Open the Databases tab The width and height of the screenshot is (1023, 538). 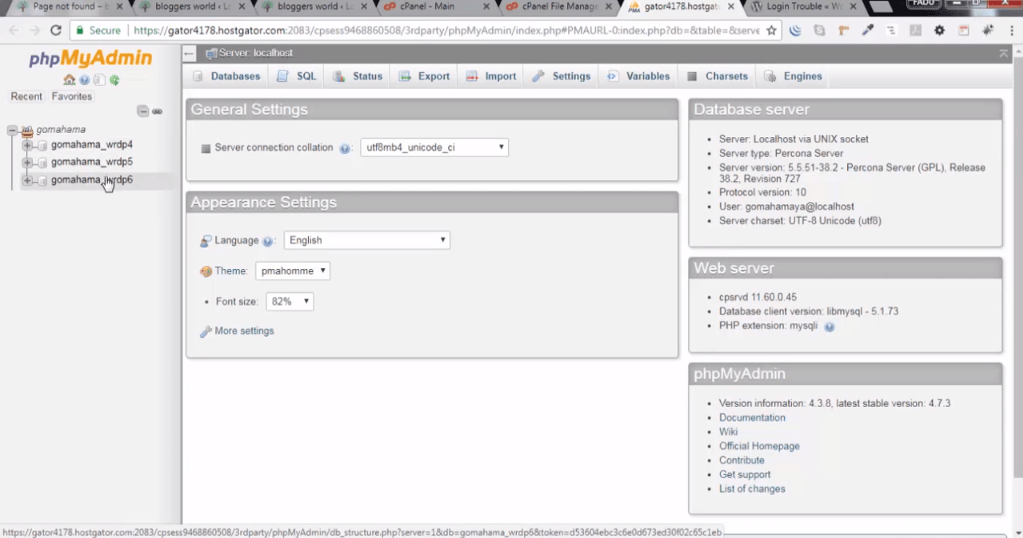point(226,76)
